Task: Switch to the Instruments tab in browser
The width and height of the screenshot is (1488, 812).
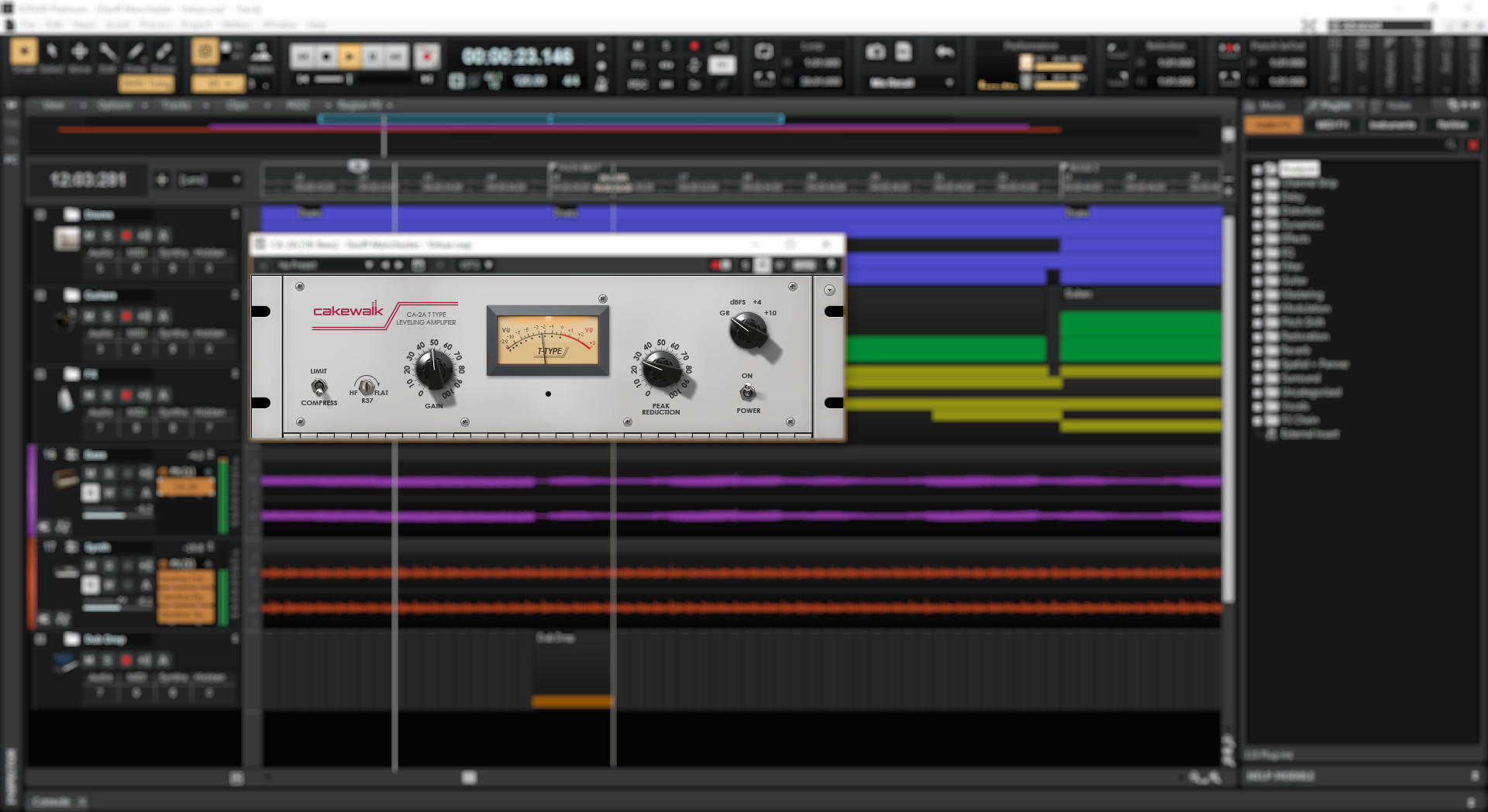Action: 1393,125
